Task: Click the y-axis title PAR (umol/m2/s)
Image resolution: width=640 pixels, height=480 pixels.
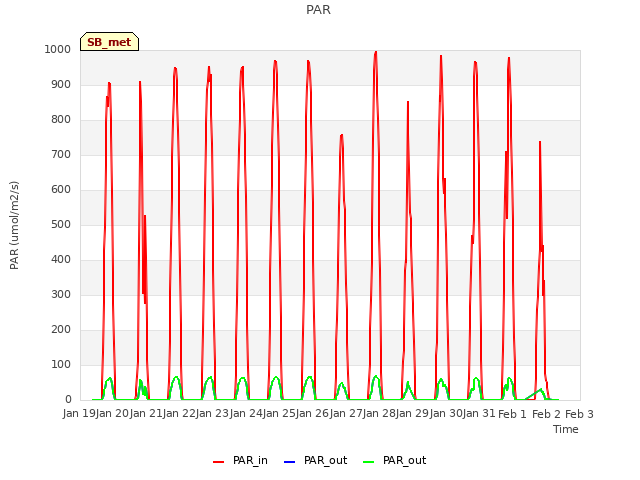Action: [x=14, y=225]
